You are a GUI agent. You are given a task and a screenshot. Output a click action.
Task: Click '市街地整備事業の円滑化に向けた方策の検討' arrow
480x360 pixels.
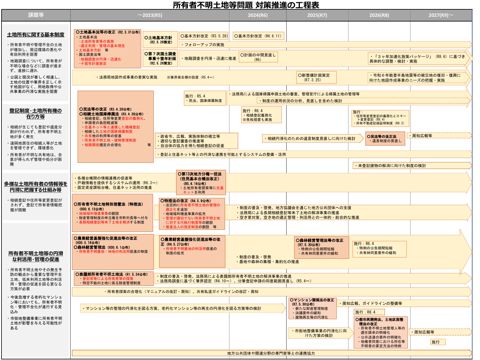pyautogui.click(x=320, y=333)
